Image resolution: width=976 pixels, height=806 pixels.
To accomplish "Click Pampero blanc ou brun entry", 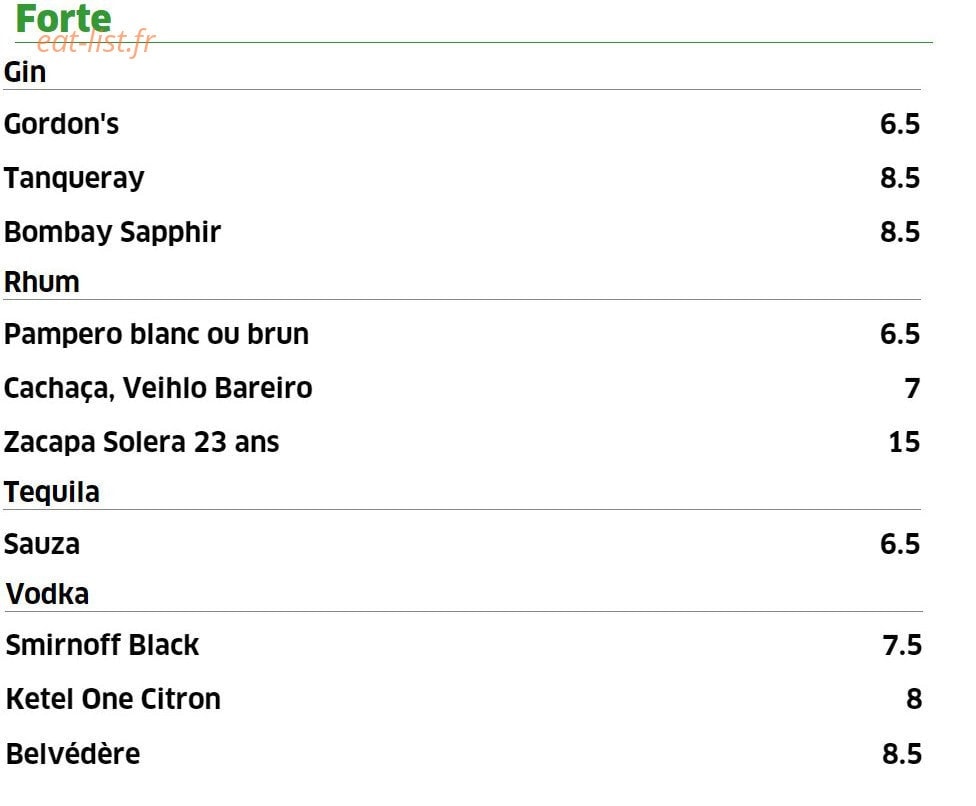I will (x=156, y=334).
